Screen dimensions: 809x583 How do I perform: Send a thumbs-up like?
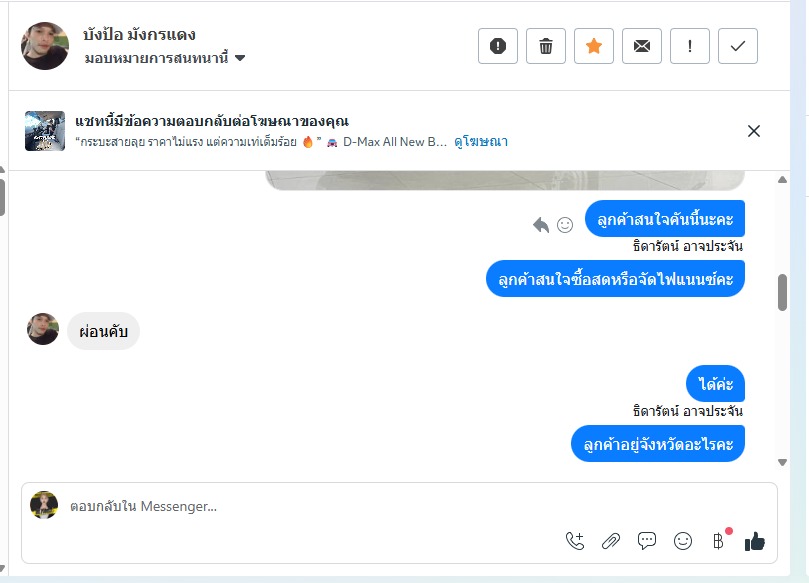[755, 541]
